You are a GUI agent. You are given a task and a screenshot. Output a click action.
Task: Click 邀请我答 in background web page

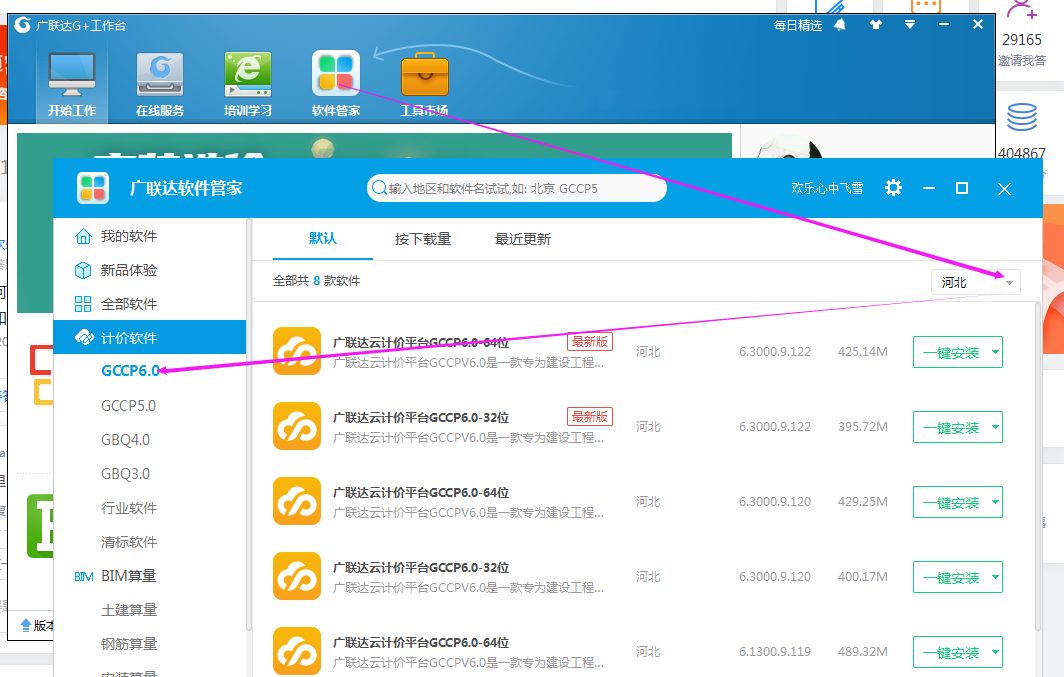pos(1022,60)
